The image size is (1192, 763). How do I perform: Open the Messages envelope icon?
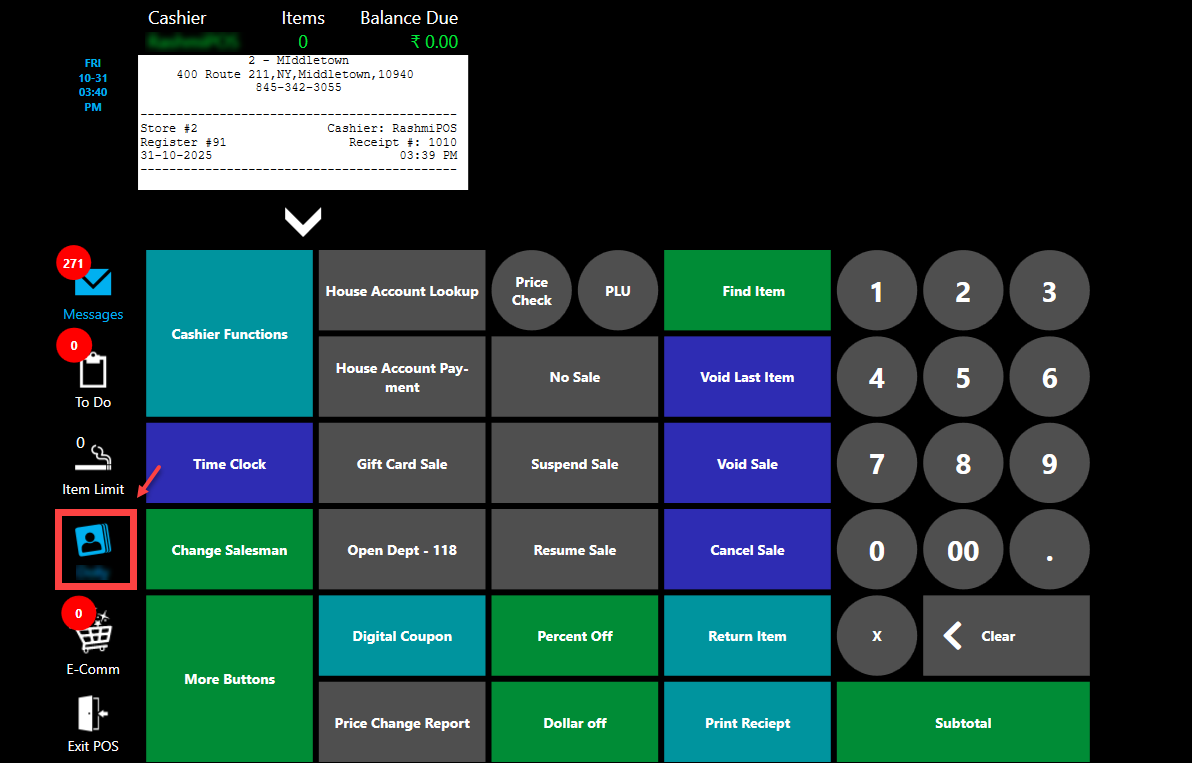(x=93, y=283)
